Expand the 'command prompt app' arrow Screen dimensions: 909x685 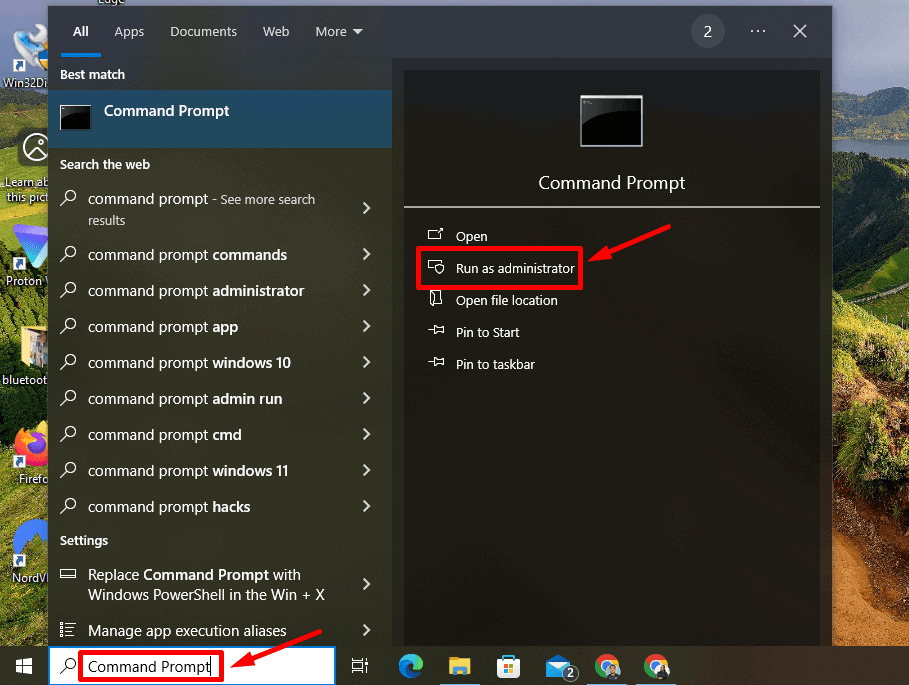coord(366,326)
